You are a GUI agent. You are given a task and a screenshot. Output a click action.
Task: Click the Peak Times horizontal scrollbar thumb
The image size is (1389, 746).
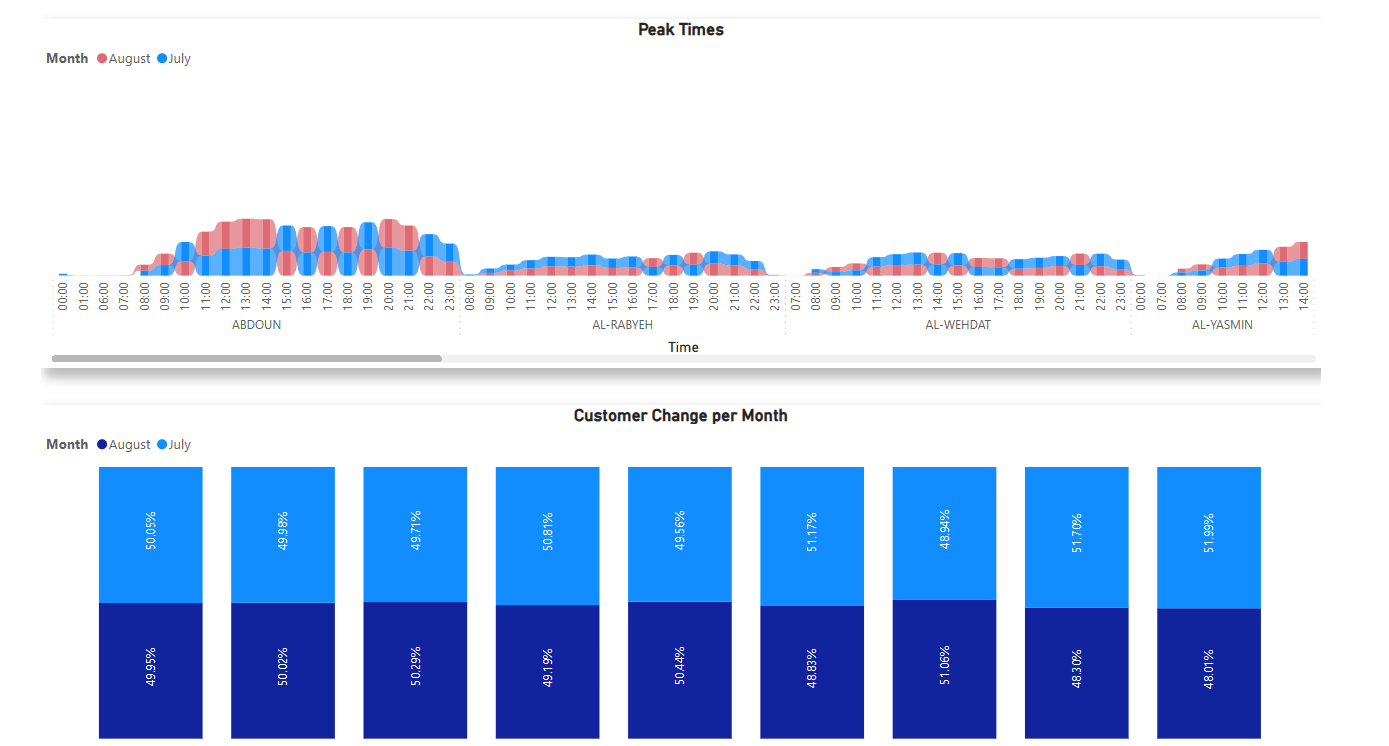[x=246, y=358]
